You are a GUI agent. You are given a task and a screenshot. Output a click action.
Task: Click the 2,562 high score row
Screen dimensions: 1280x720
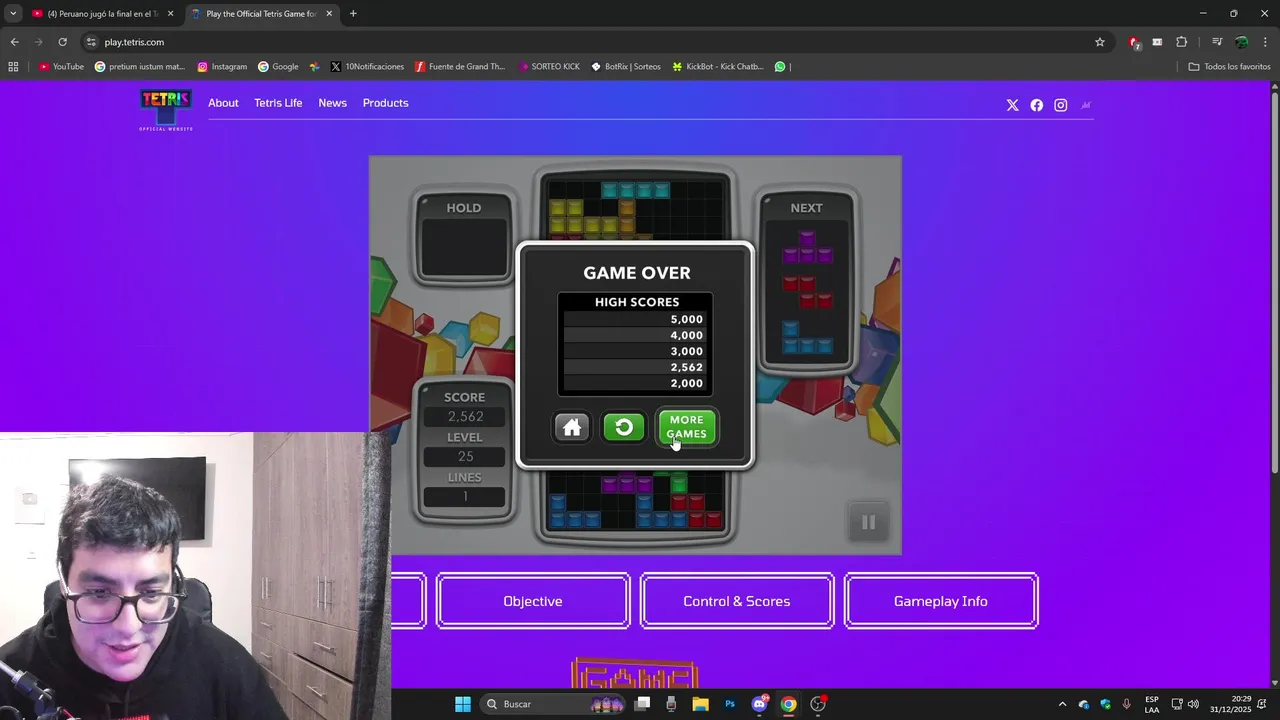click(x=634, y=367)
